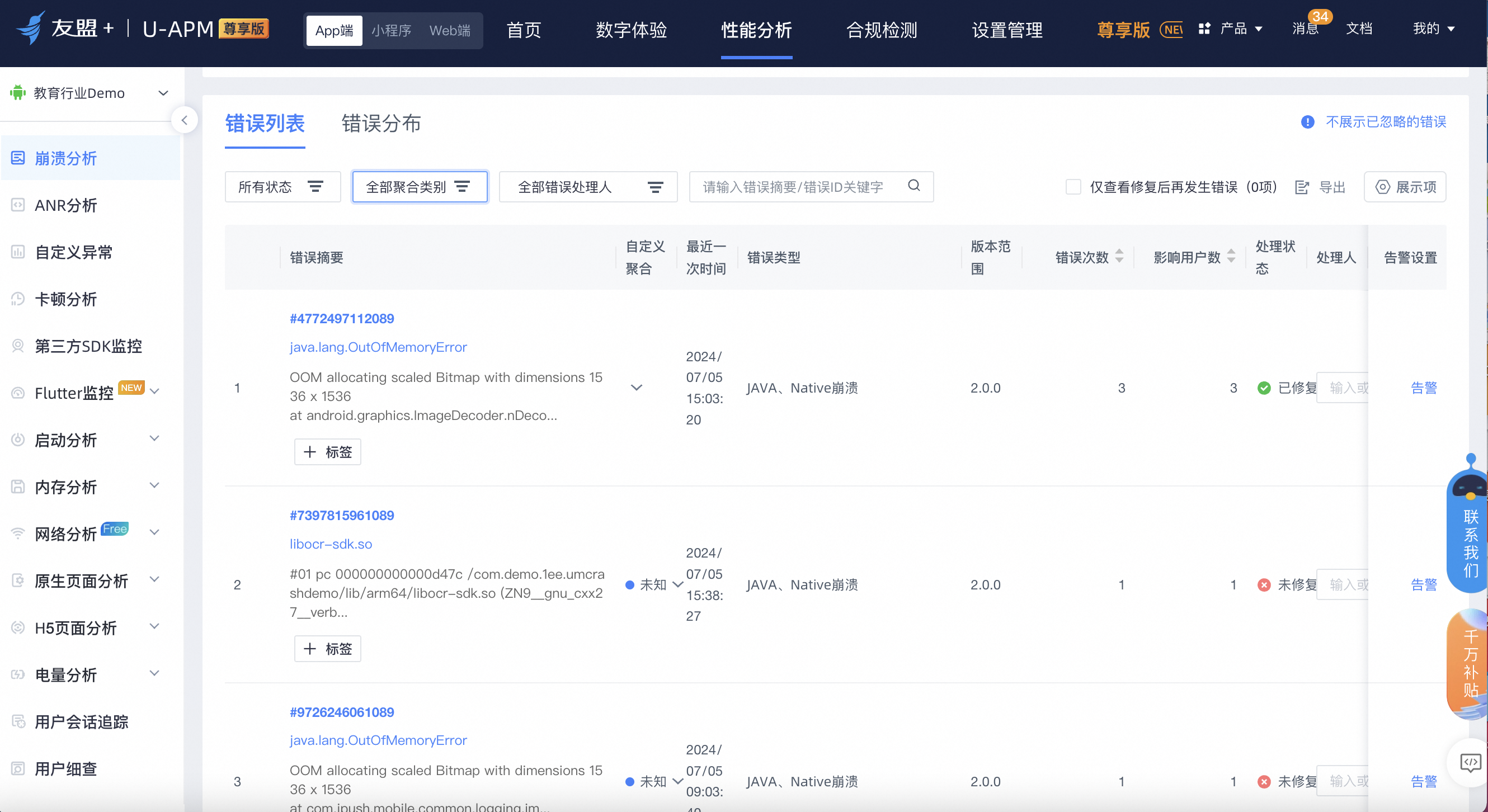Click the startup analysis sidebar icon
Image resolution: width=1488 pixels, height=812 pixels.
(18, 440)
